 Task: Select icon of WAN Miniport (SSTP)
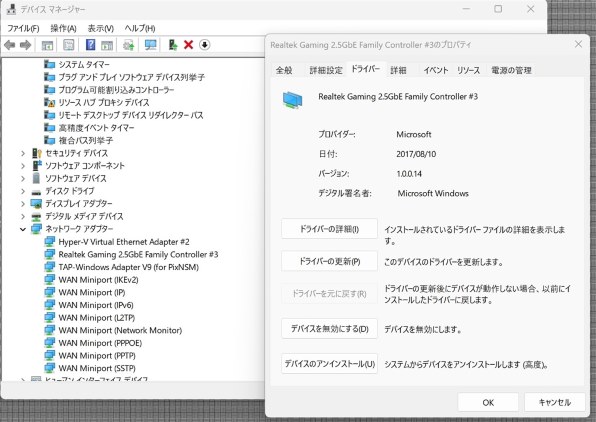coord(49,368)
